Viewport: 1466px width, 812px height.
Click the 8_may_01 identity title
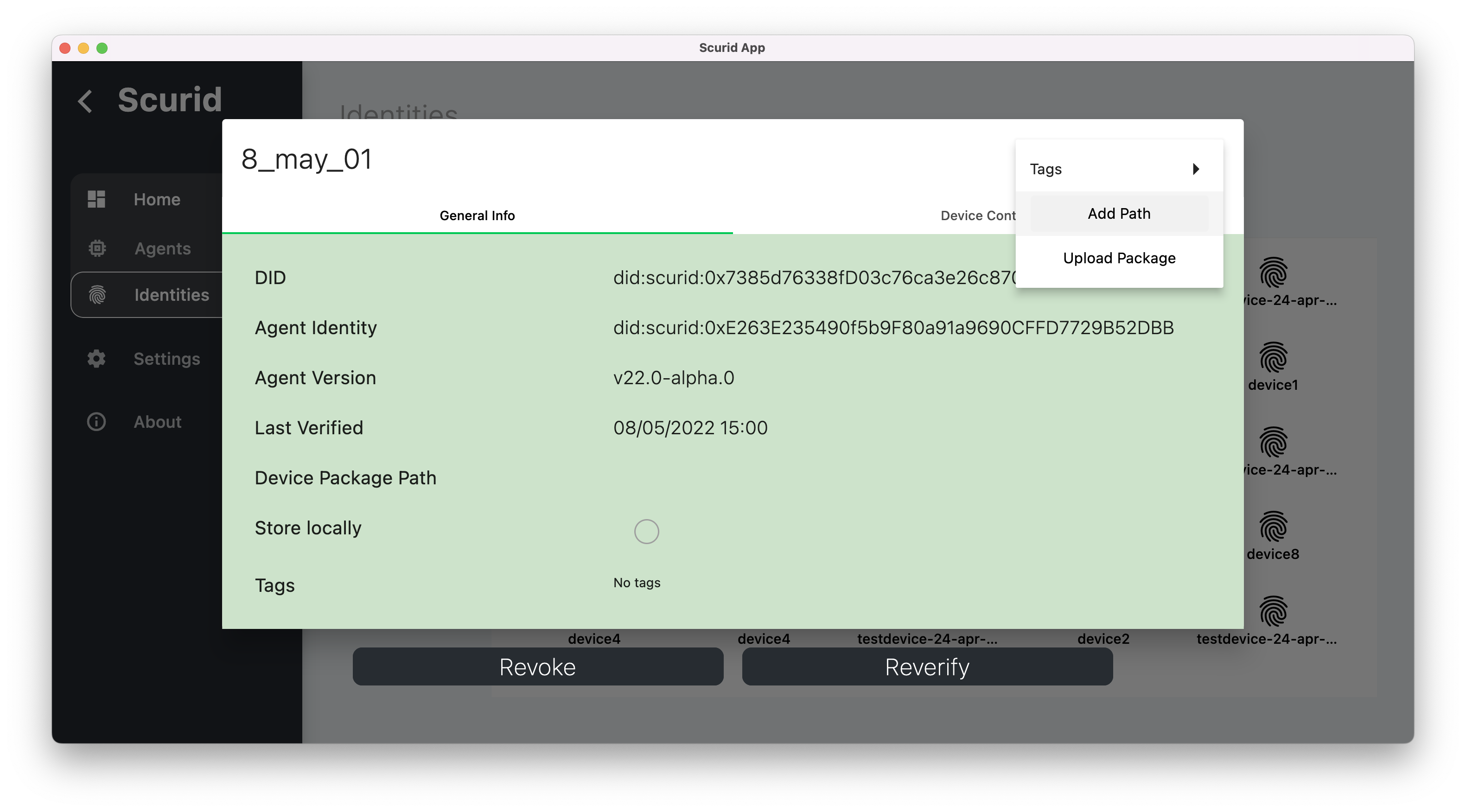(307, 159)
